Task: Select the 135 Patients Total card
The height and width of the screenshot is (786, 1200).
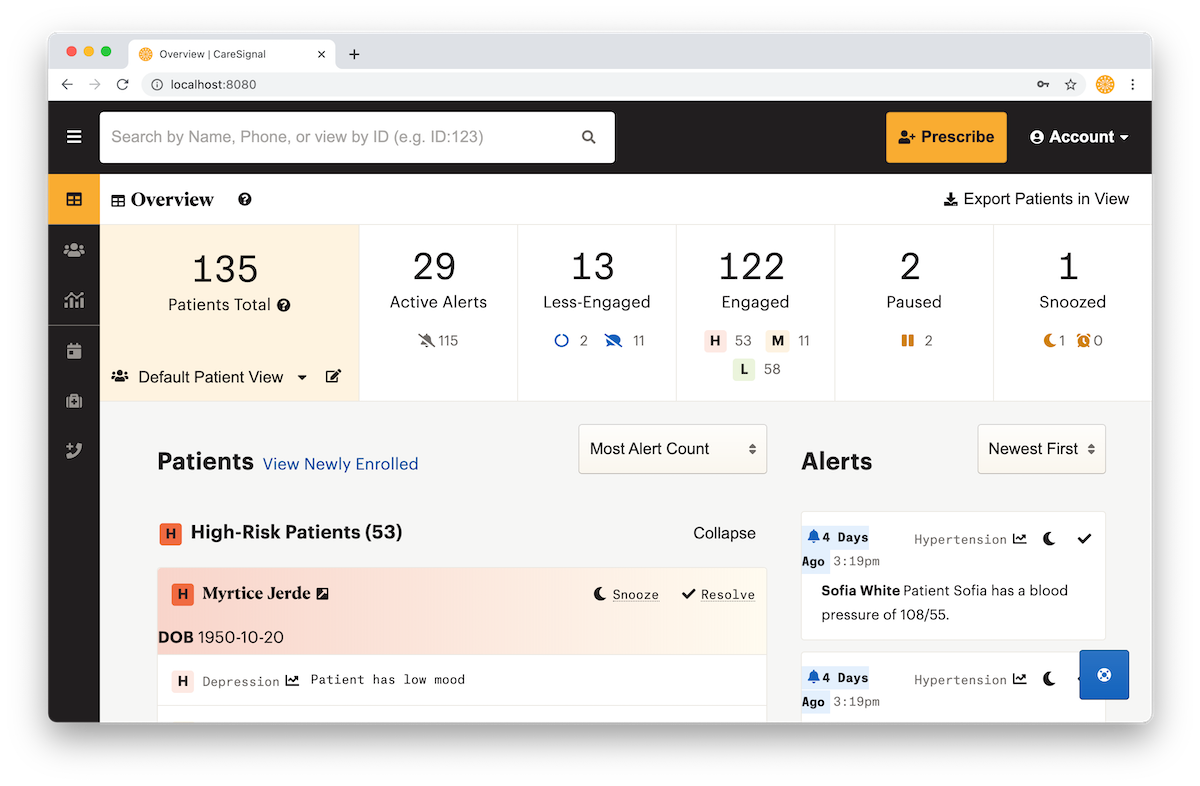Action: [229, 313]
